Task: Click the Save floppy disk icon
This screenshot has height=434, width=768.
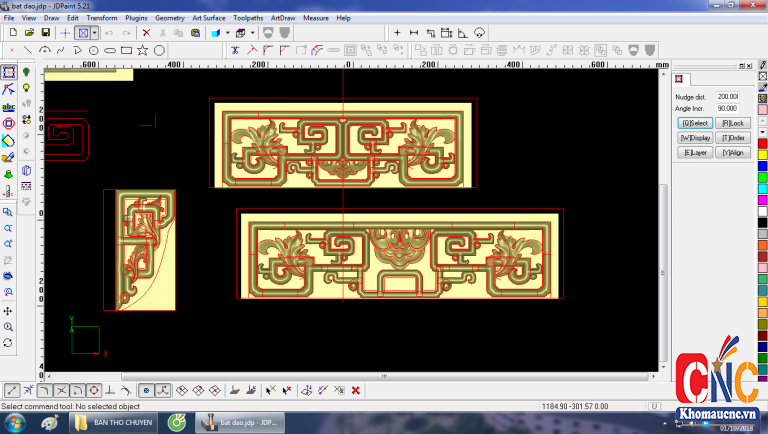Action: [45, 32]
